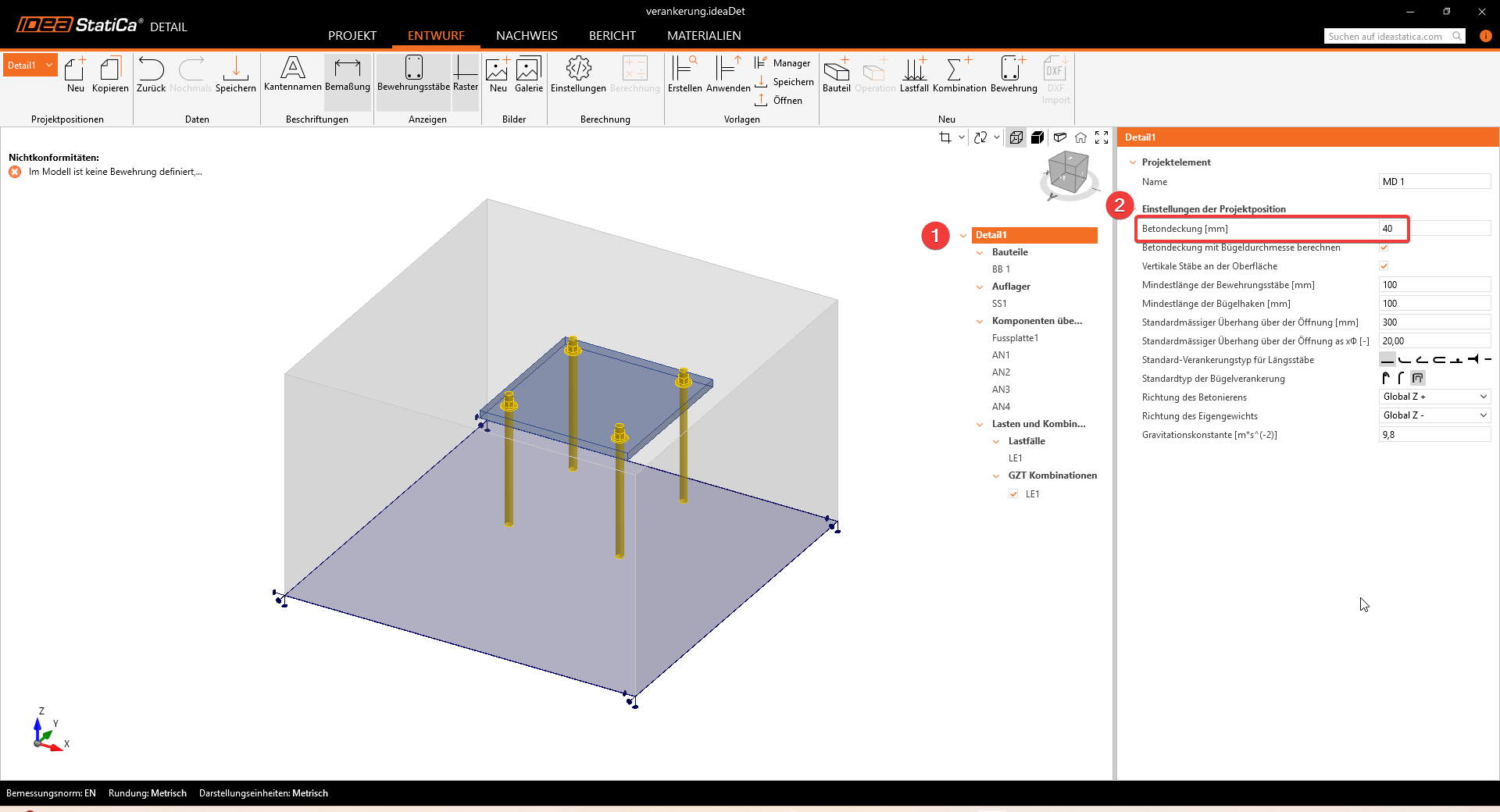Viewport: 1500px width, 812px height.
Task: Open the Richtung des Eigengewichts dropdown
Action: [x=1434, y=415]
